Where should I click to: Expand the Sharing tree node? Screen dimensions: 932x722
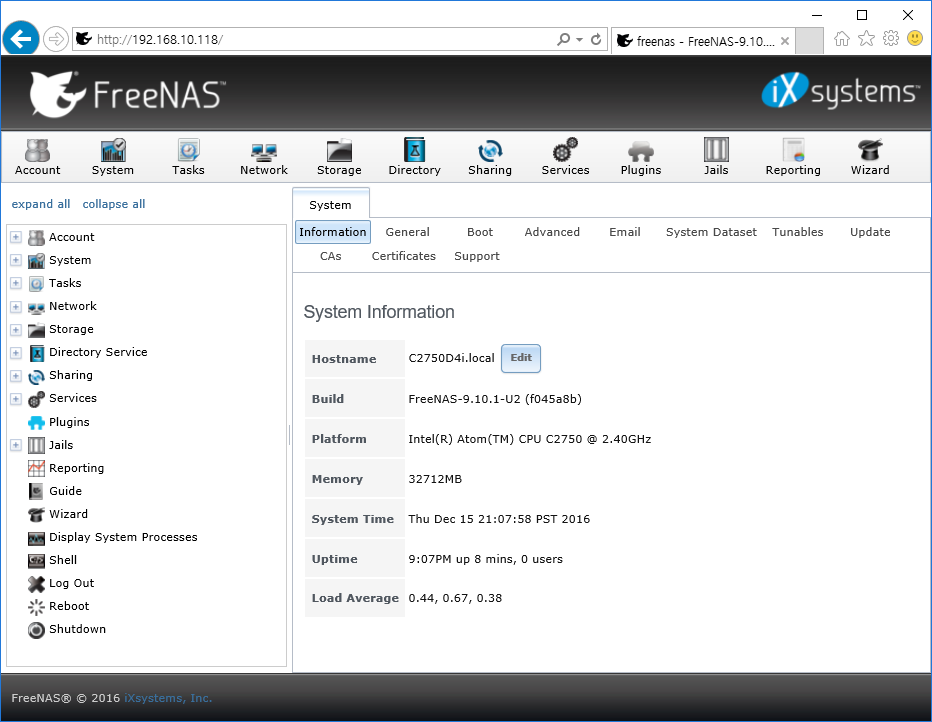coord(16,376)
